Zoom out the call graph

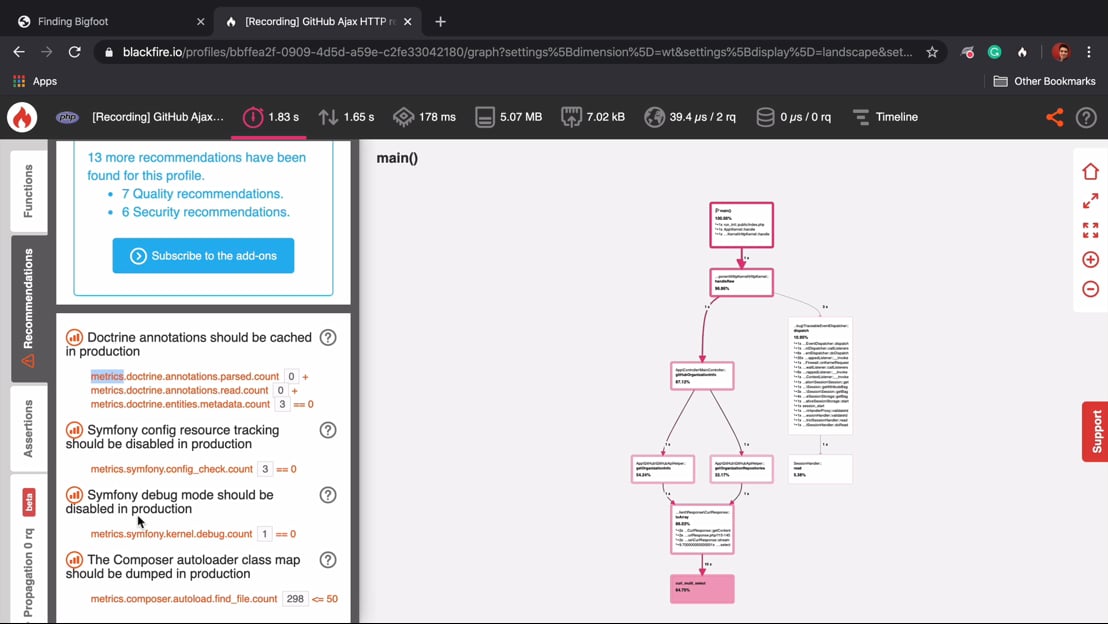click(1090, 289)
